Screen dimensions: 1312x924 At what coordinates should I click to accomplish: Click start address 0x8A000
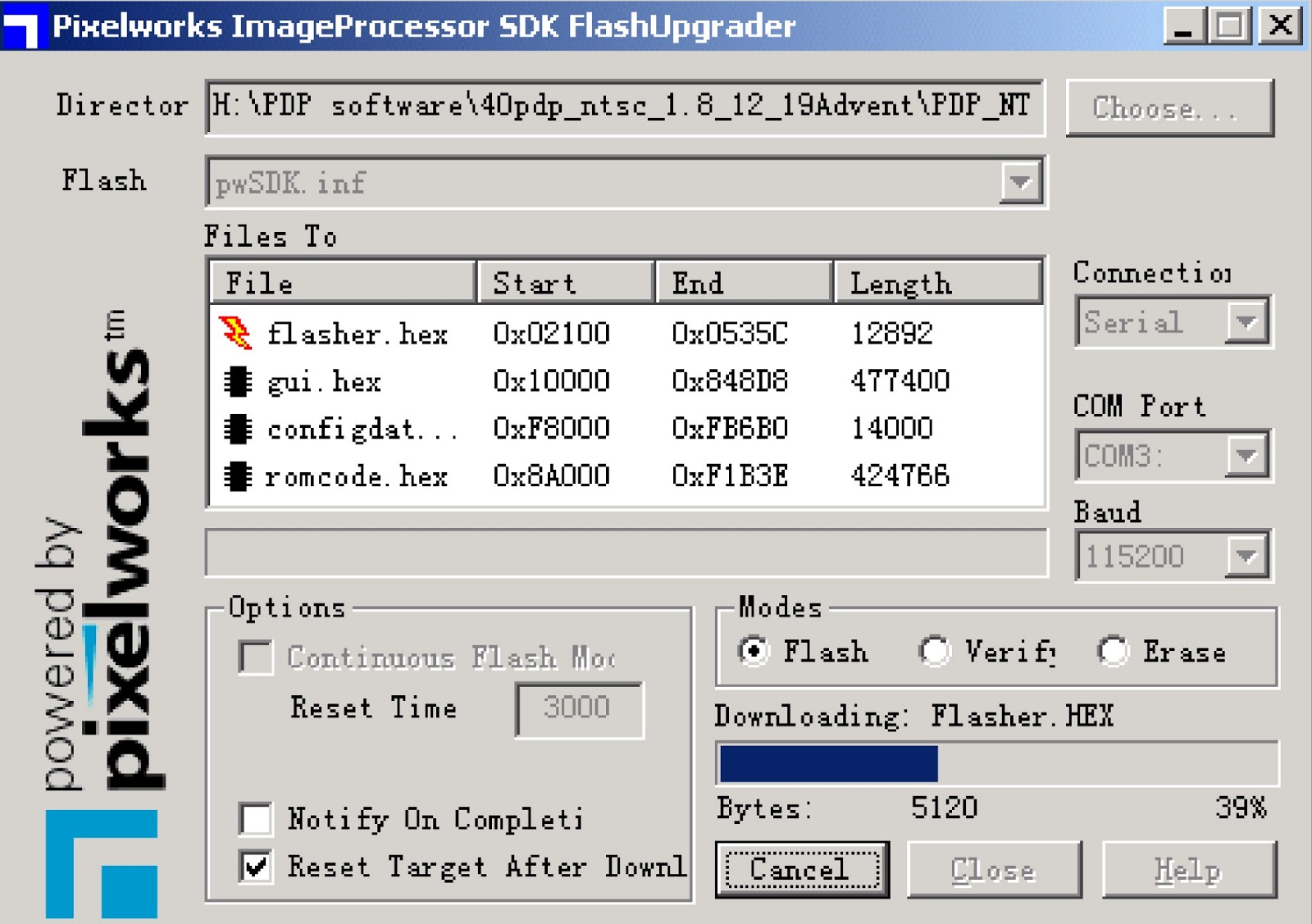(x=551, y=476)
